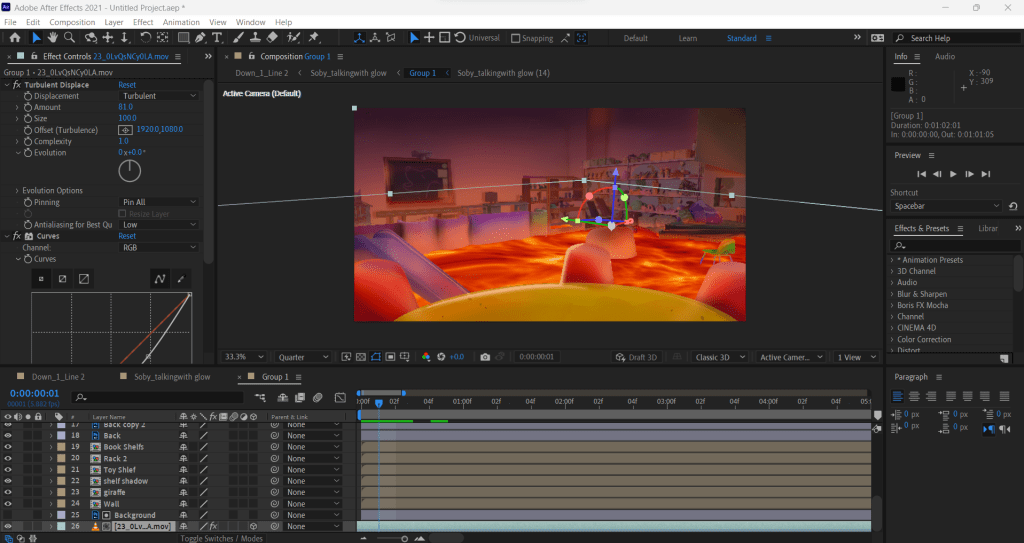Screen dimensions: 1024x543
Task: Click the Evolution angle dial
Action: (130, 171)
